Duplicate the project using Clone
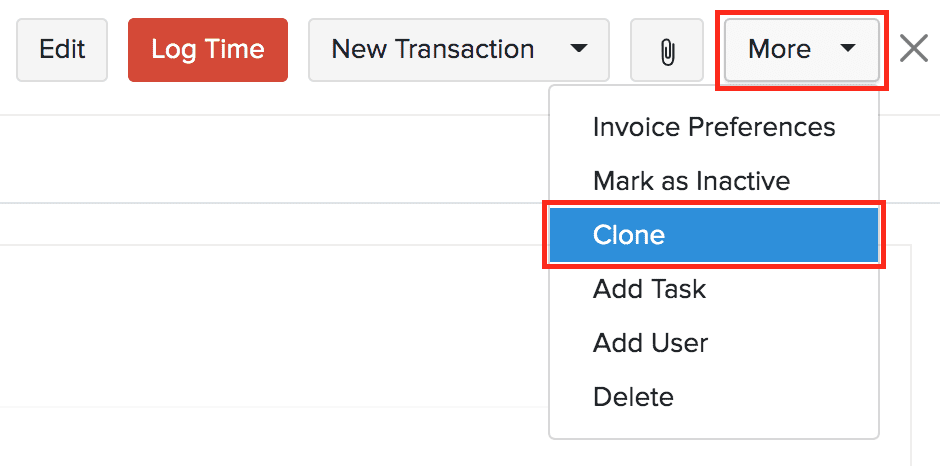Image resolution: width=940 pixels, height=466 pixels. point(713,235)
